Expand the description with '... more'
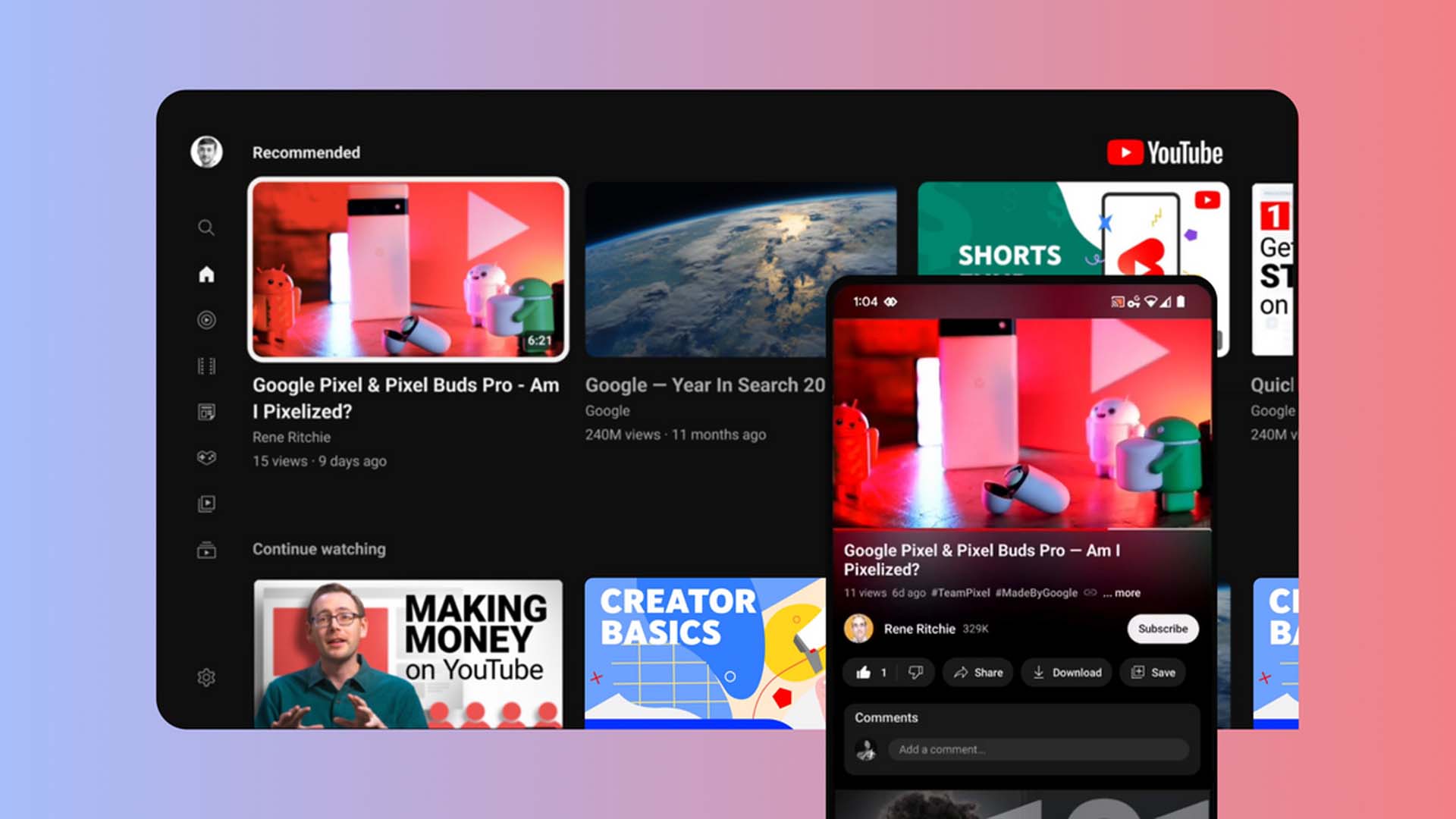 (x=1122, y=593)
